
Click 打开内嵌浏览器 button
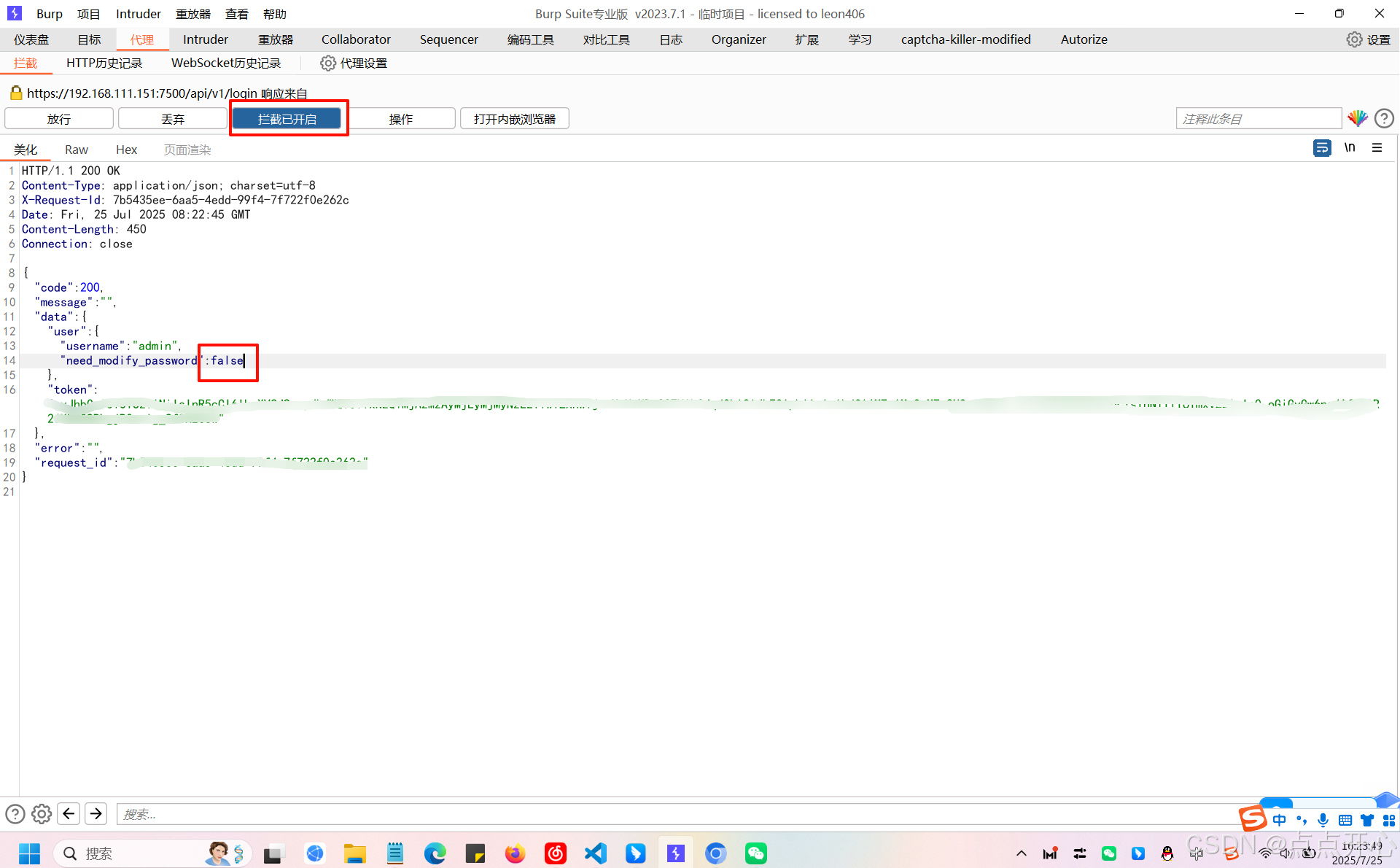coord(515,119)
